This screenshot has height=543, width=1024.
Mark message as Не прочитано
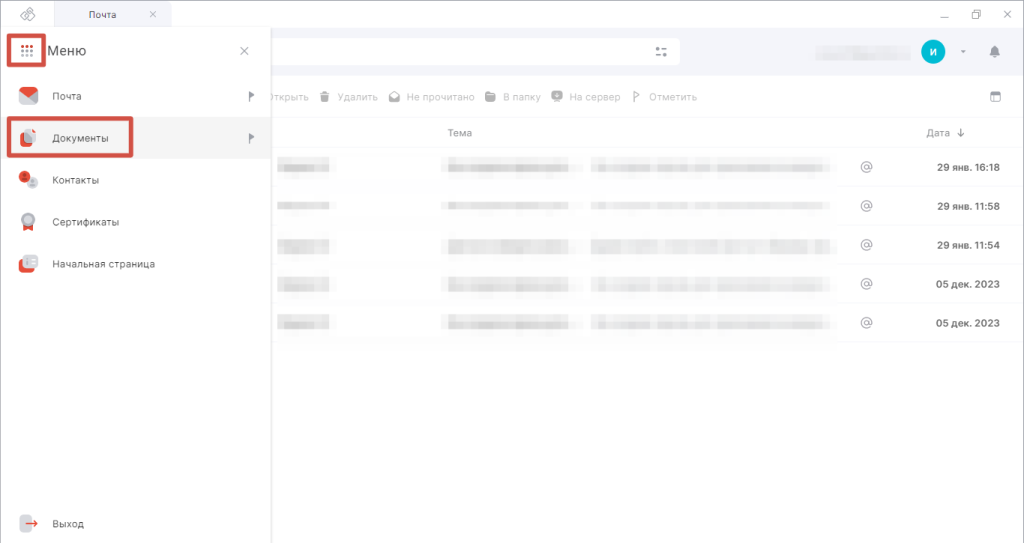[x=432, y=97]
